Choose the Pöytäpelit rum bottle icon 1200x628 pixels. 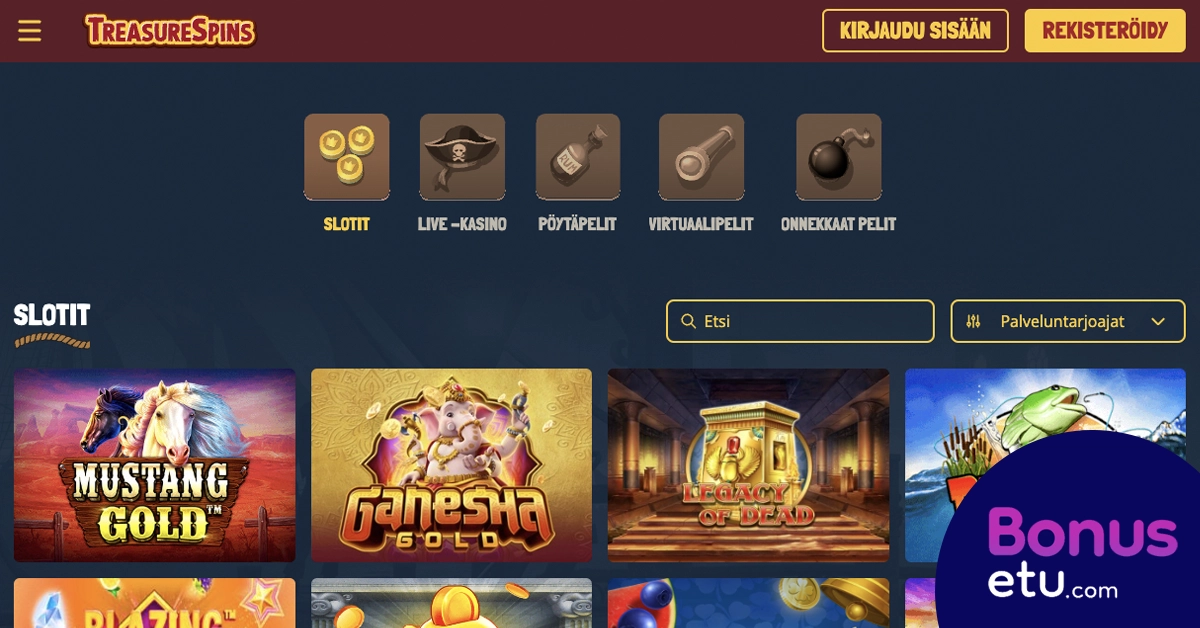pyautogui.click(x=578, y=157)
